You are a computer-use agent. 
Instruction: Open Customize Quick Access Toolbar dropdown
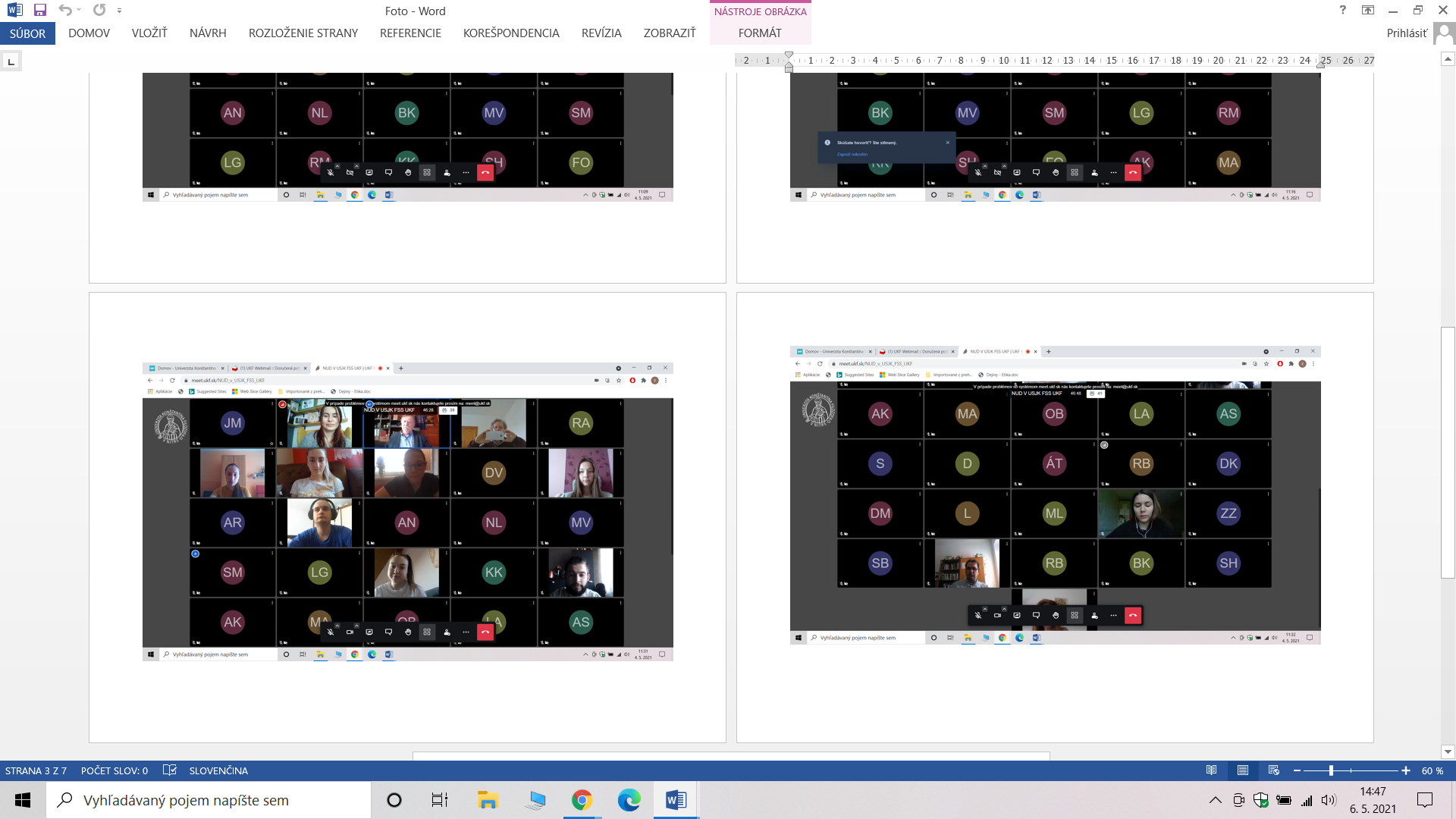click(x=120, y=11)
